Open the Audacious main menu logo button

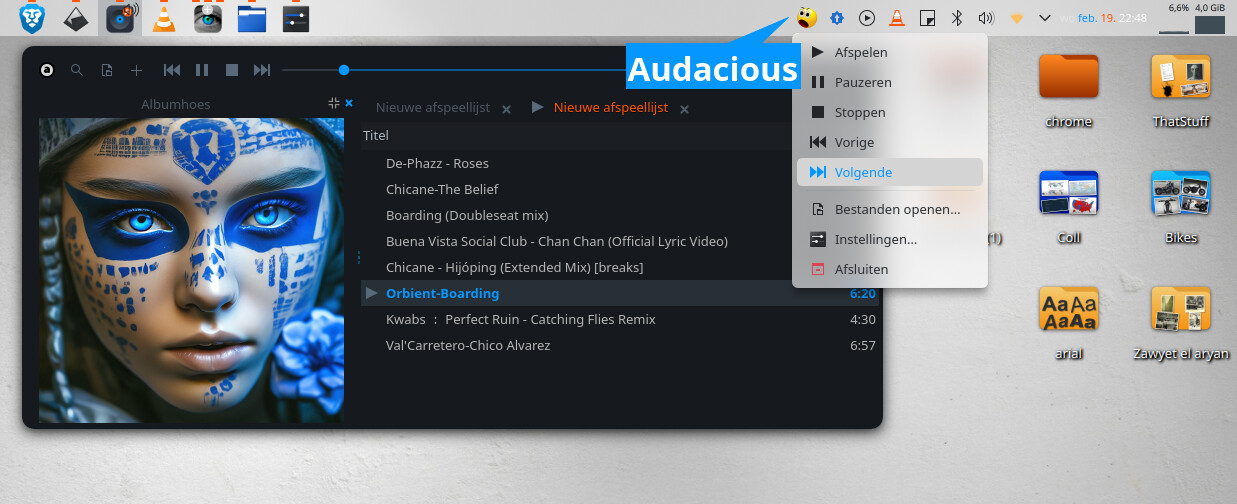[x=46, y=70]
